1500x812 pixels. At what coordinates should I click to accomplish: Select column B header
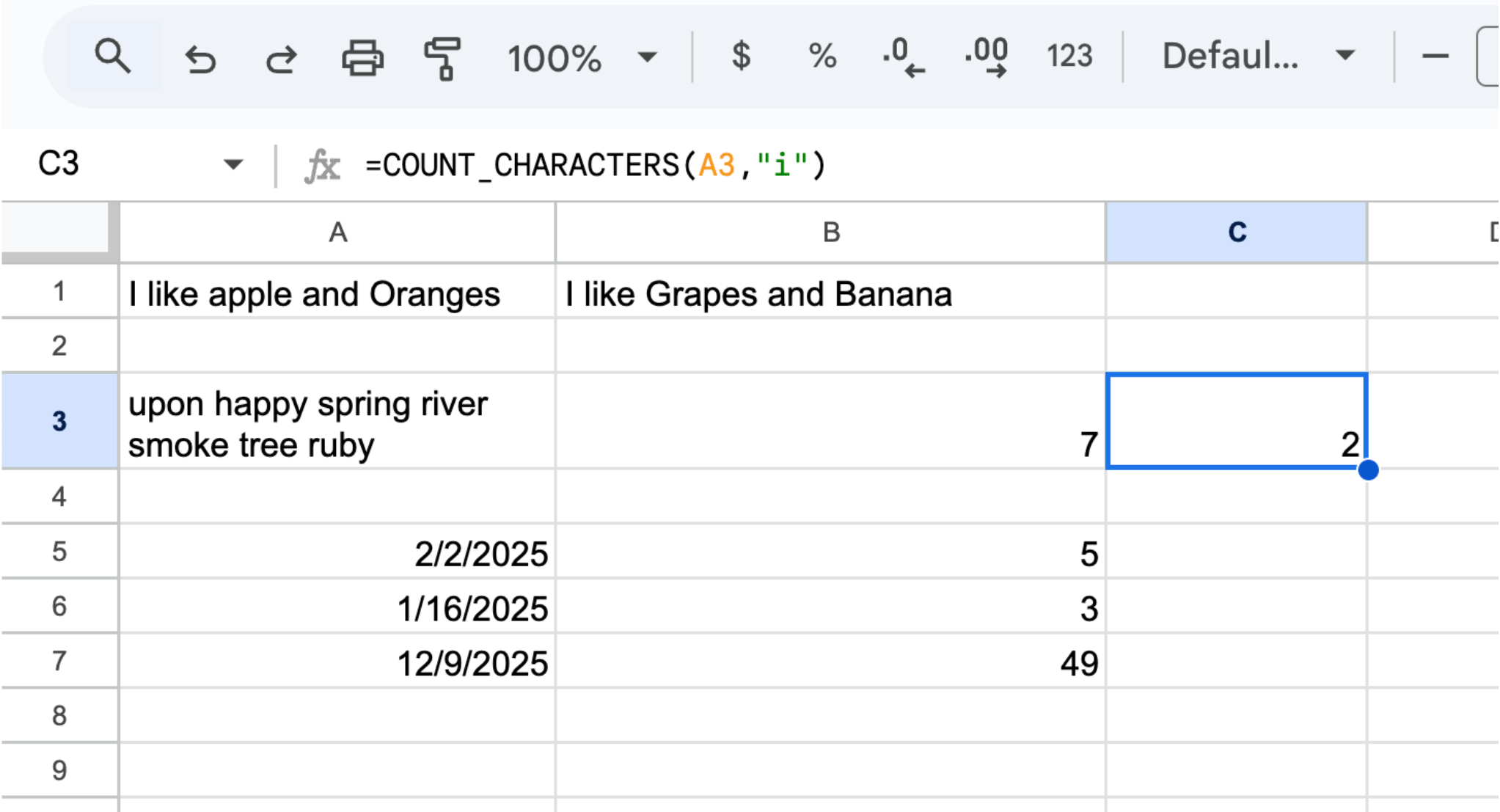pyautogui.click(x=830, y=233)
